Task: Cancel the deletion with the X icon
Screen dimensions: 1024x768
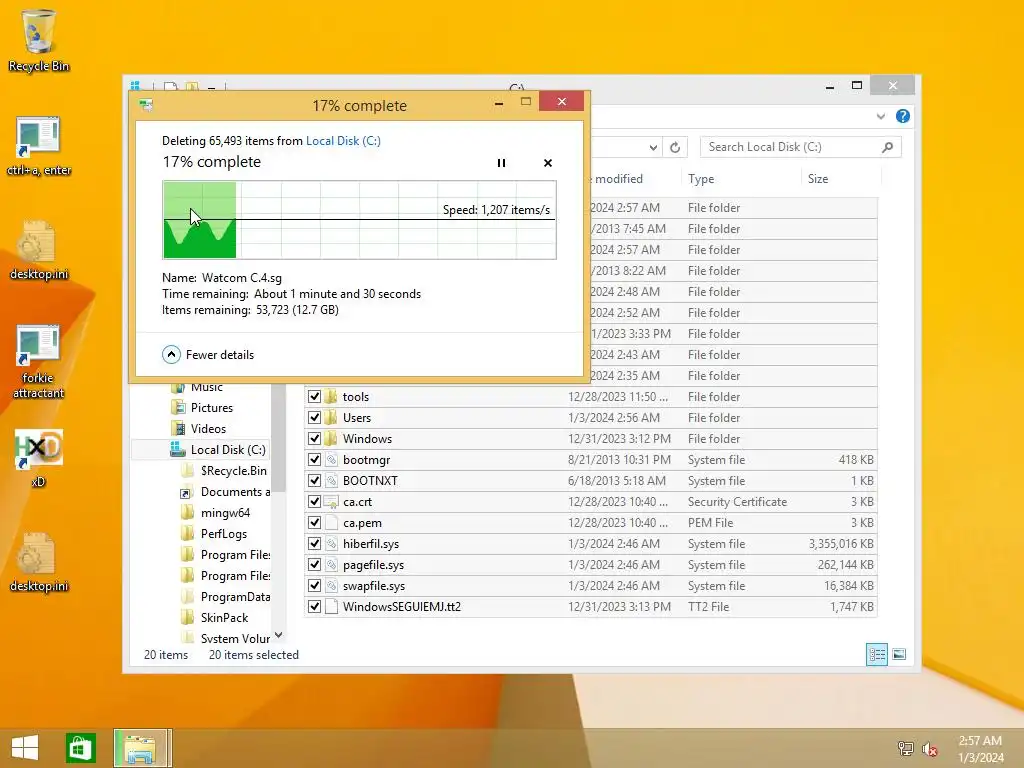Action: coord(548,163)
